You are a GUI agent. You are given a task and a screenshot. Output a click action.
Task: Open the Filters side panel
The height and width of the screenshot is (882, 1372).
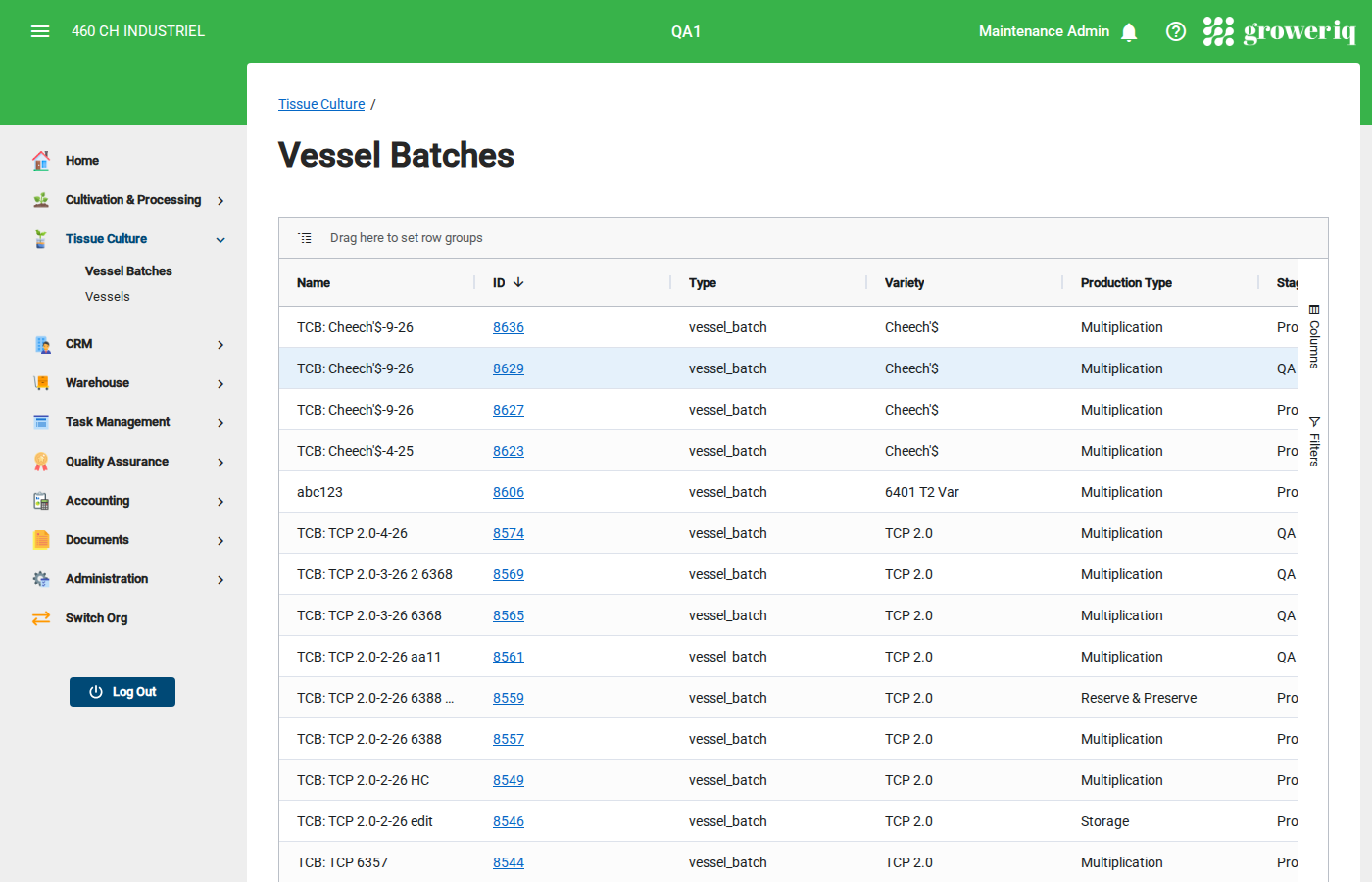pos(1314,441)
